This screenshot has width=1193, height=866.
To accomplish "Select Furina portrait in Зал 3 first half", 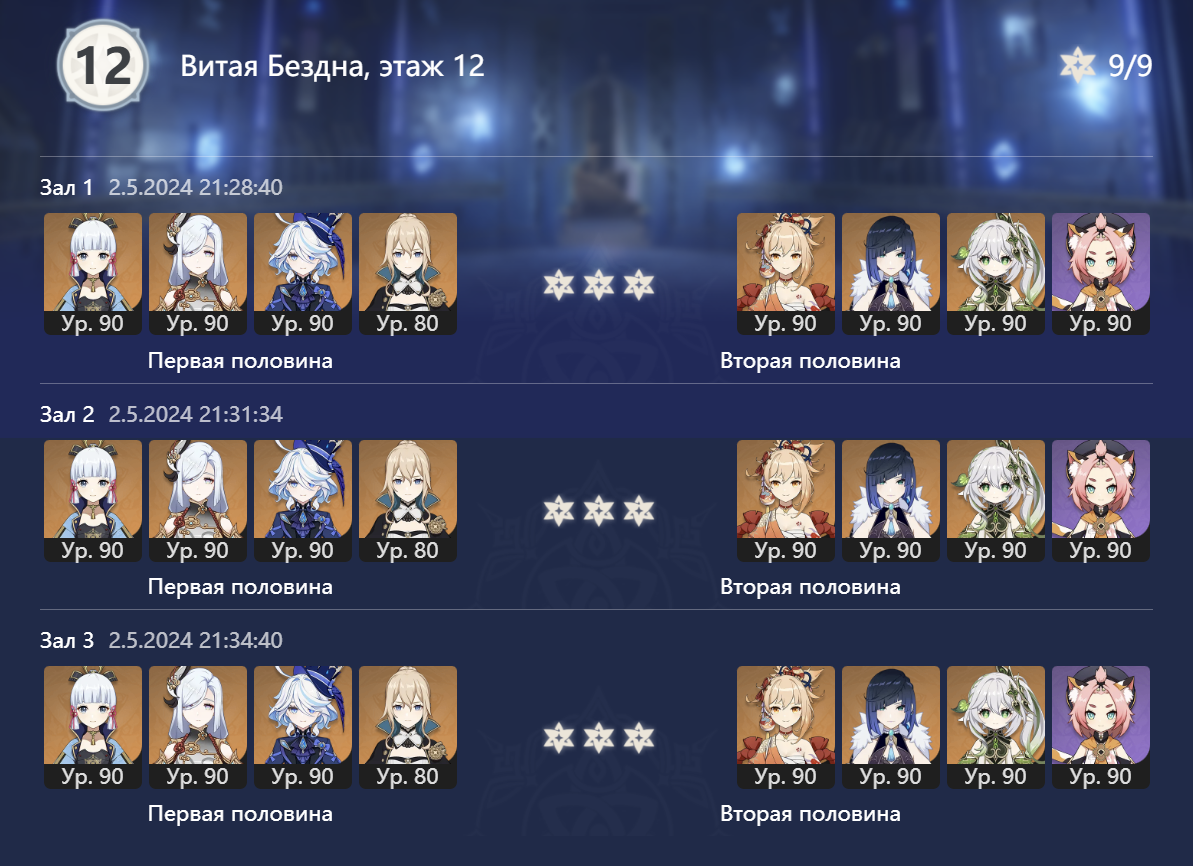I will [x=303, y=727].
